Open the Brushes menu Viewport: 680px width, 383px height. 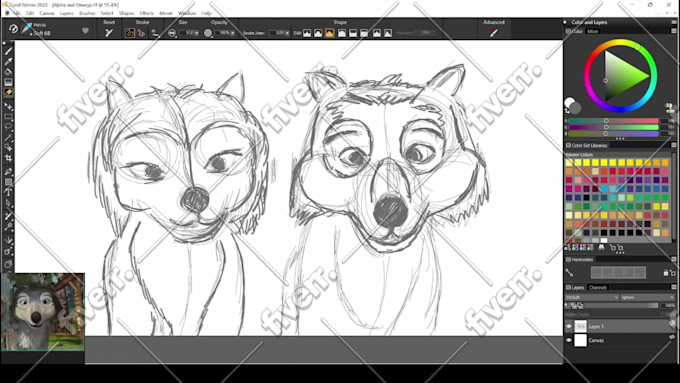pos(87,13)
